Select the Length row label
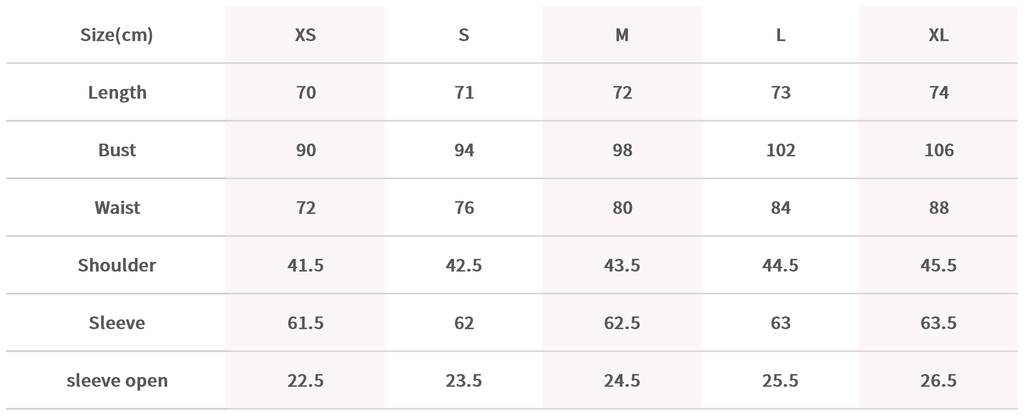The height and width of the screenshot is (416, 1024). (117, 93)
